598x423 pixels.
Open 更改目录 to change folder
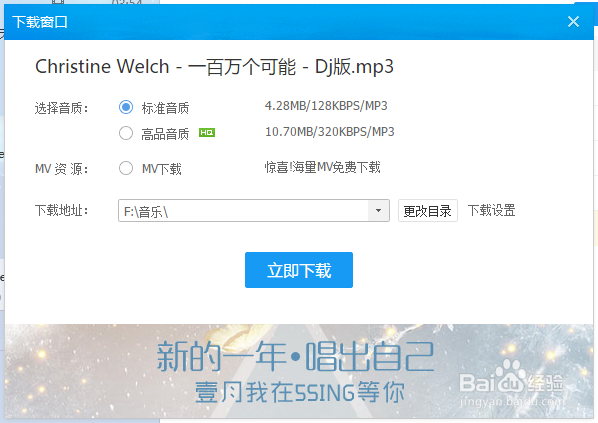[428, 211]
